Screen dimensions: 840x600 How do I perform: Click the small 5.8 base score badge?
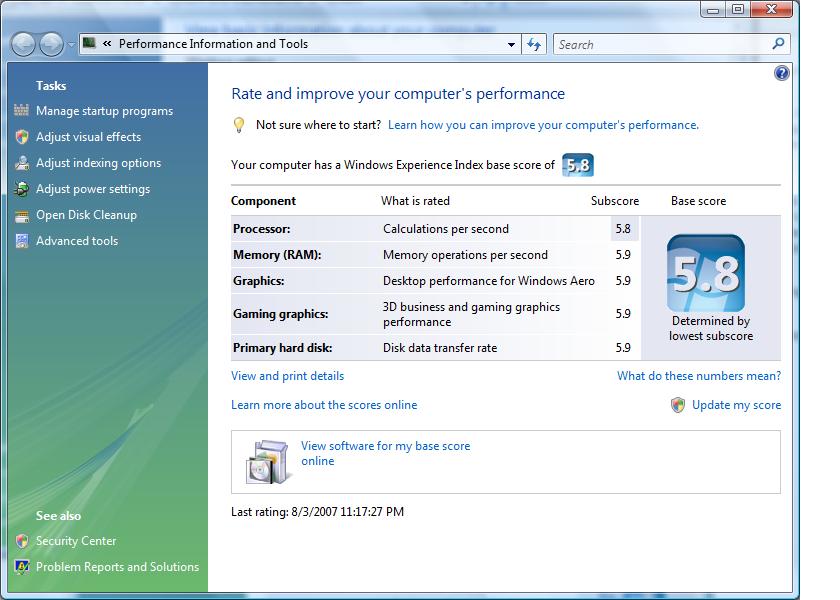point(578,165)
